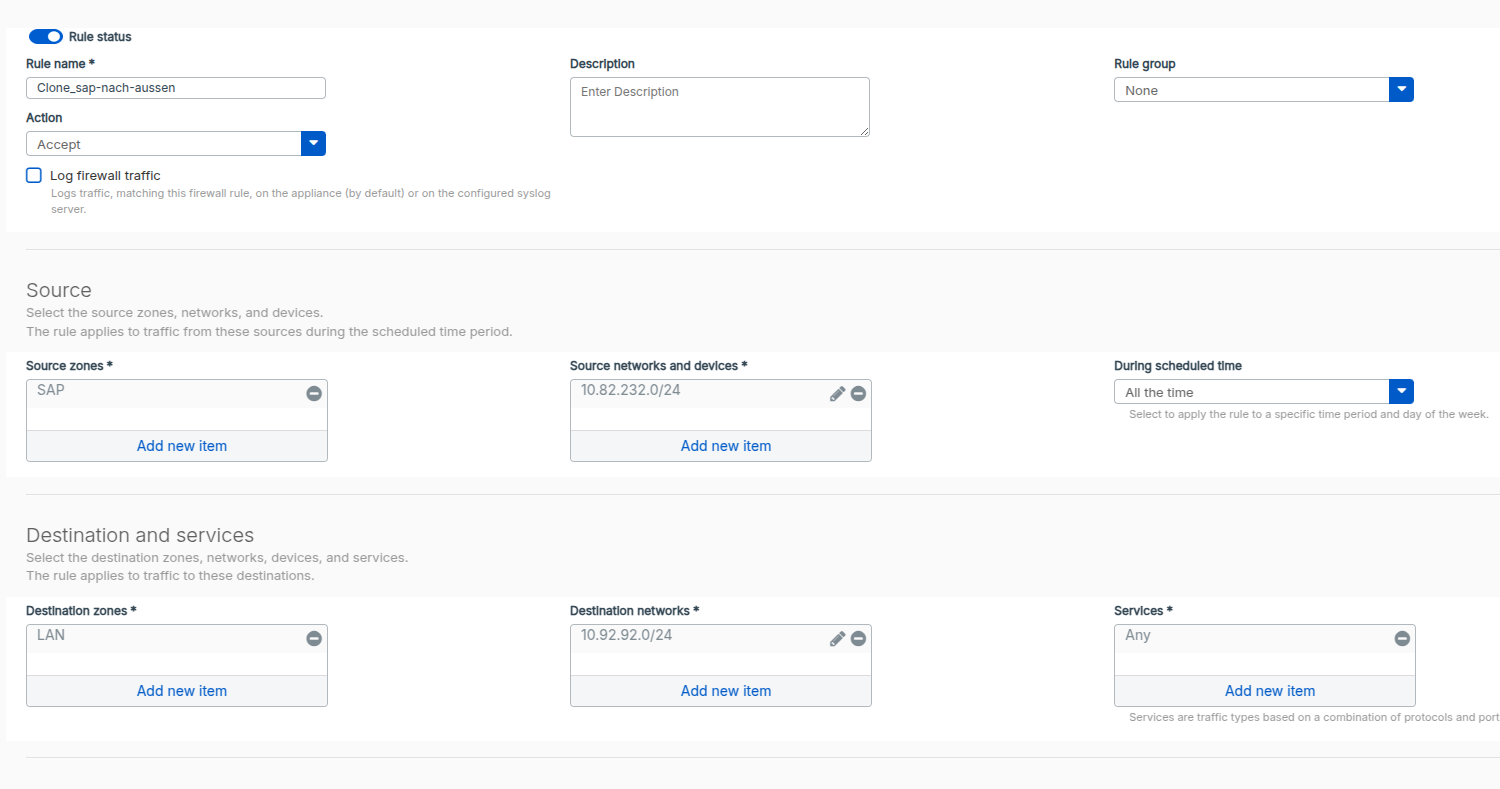Remove SAP from source zones
The image size is (1500, 789).
(x=314, y=394)
